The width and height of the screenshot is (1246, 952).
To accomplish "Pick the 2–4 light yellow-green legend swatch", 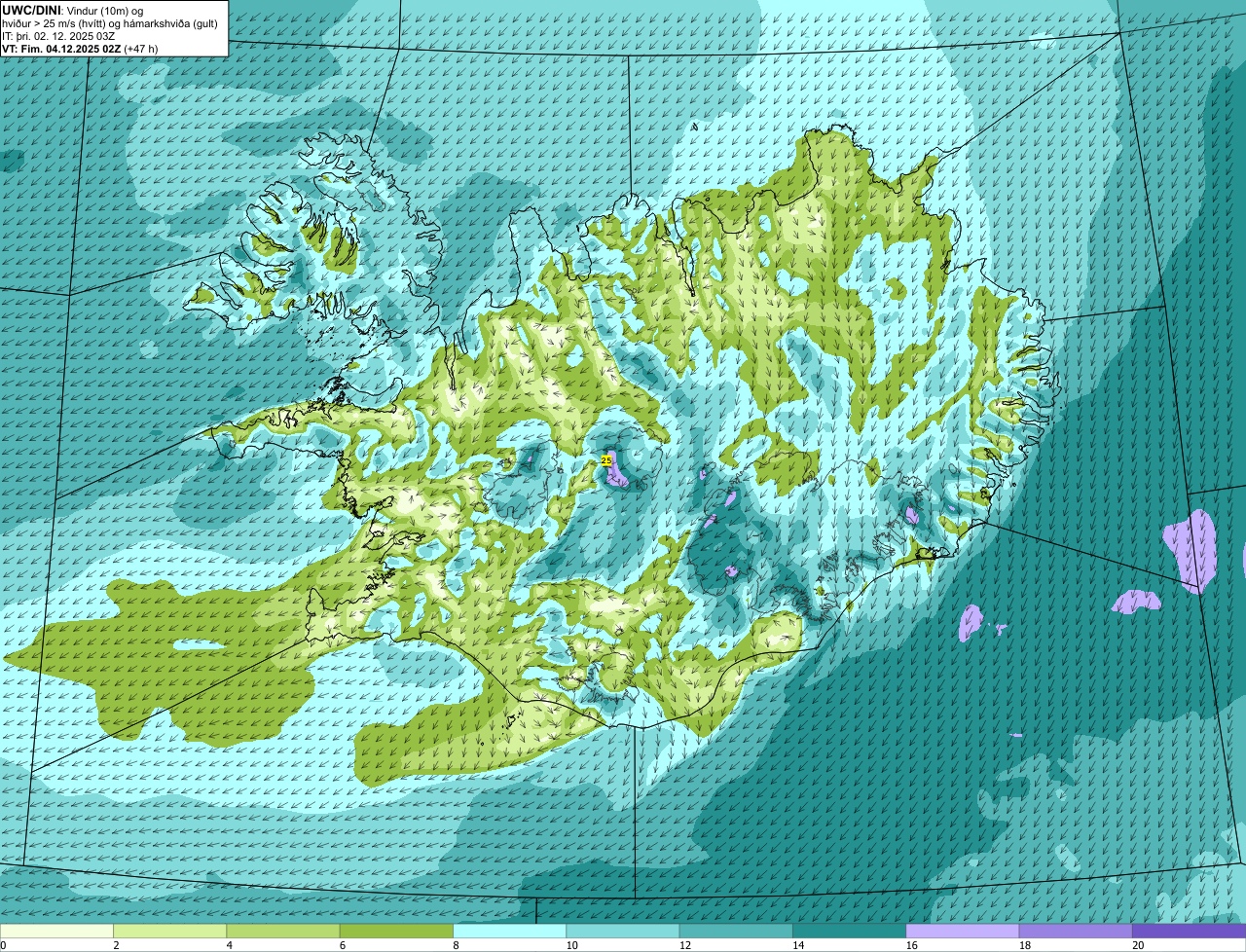I will coord(169,931).
